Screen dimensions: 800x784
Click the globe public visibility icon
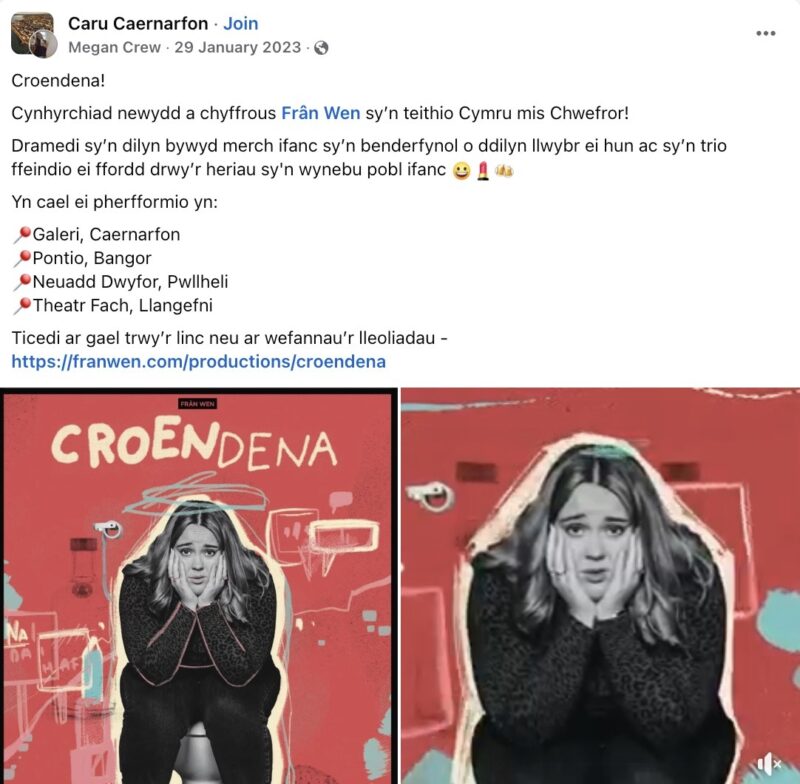(321, 47)
